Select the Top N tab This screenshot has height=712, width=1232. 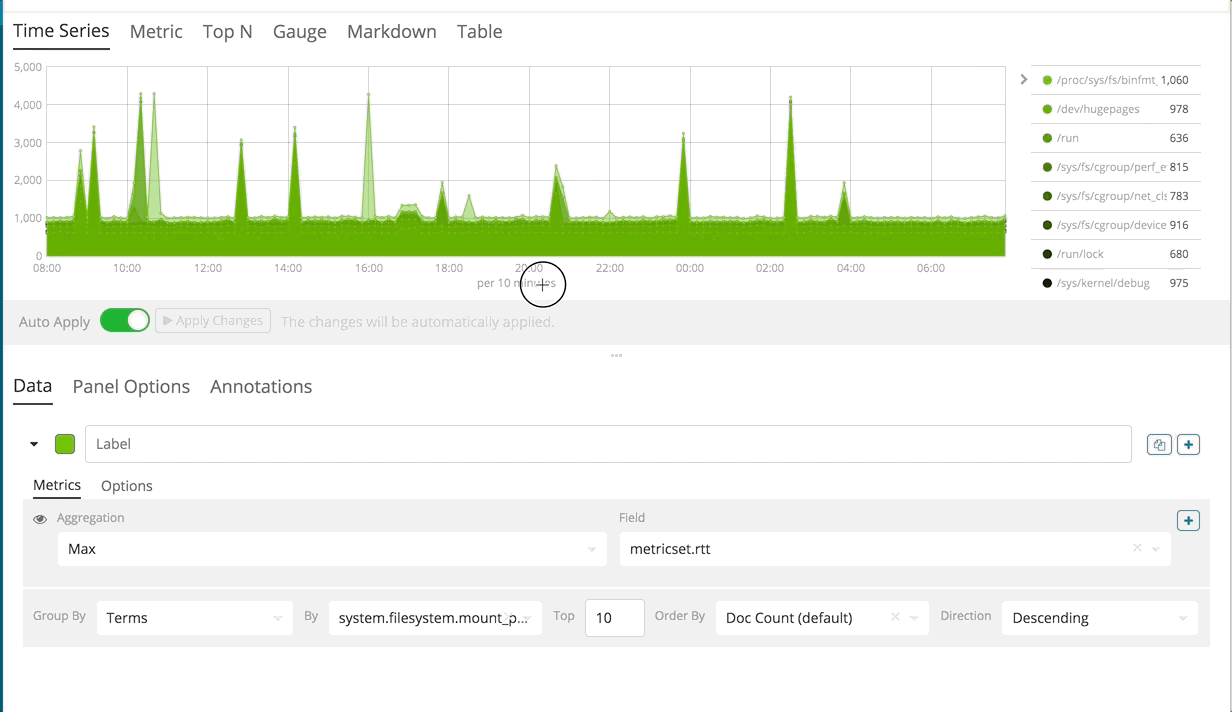(x=227, y=31)
